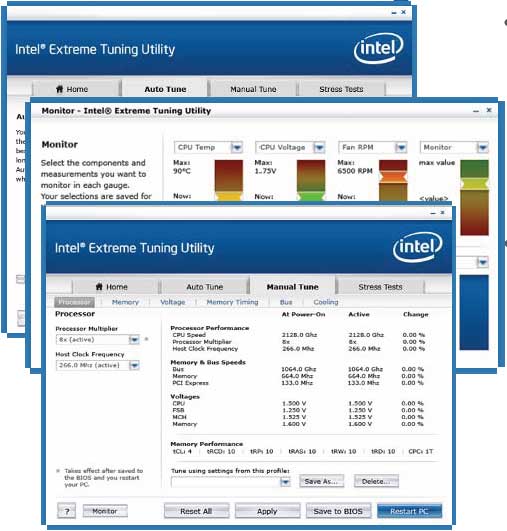Viewport: 507px width, 531px height.
Task: Switch to Auto Tune tab in front window
Action: click(x=205, y=287)
